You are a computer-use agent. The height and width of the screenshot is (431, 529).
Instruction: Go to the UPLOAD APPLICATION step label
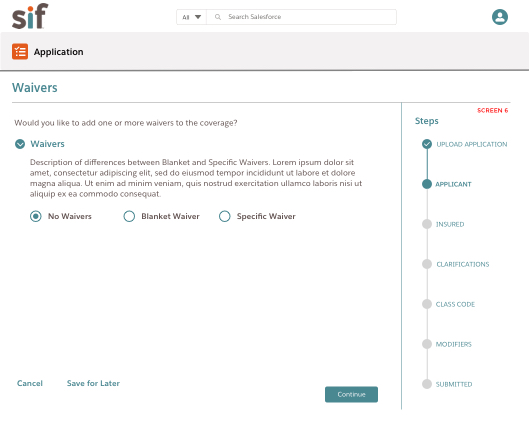point(472,144)
